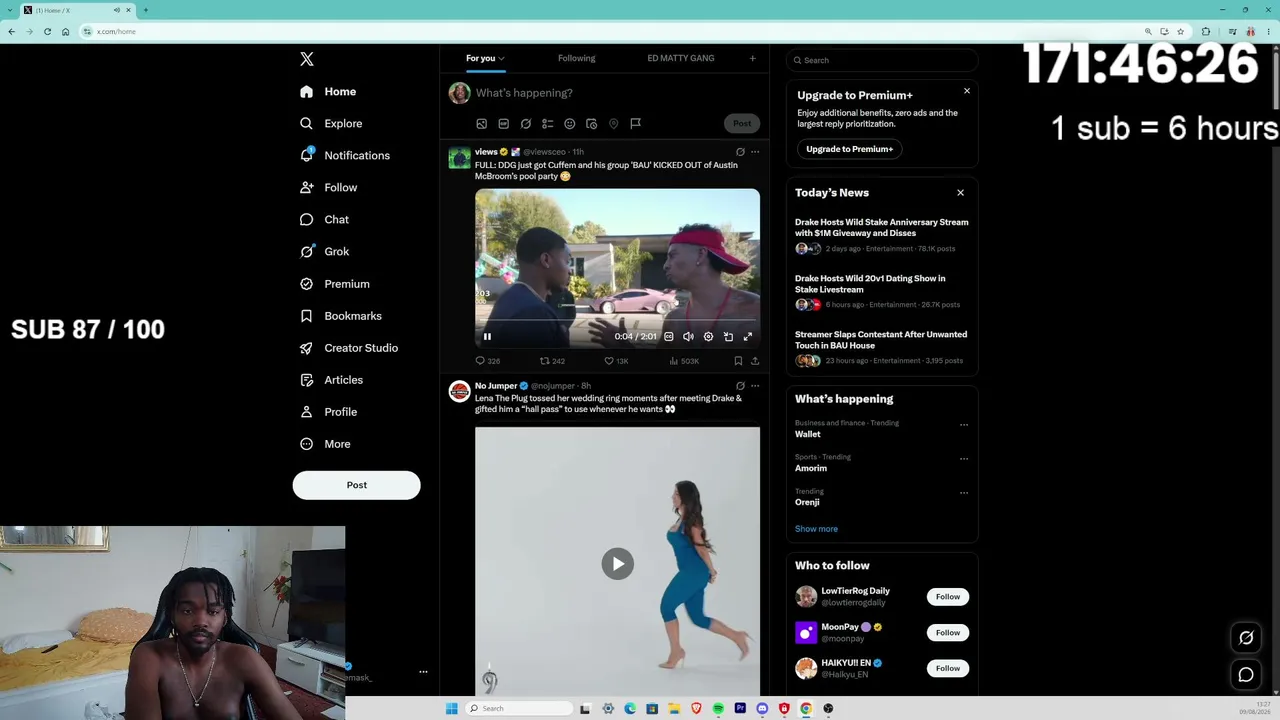Image resolution: width=1280 pixels, height=720 pixels.
Task: Go to Home in the sidebar
Action: [328, 91]
